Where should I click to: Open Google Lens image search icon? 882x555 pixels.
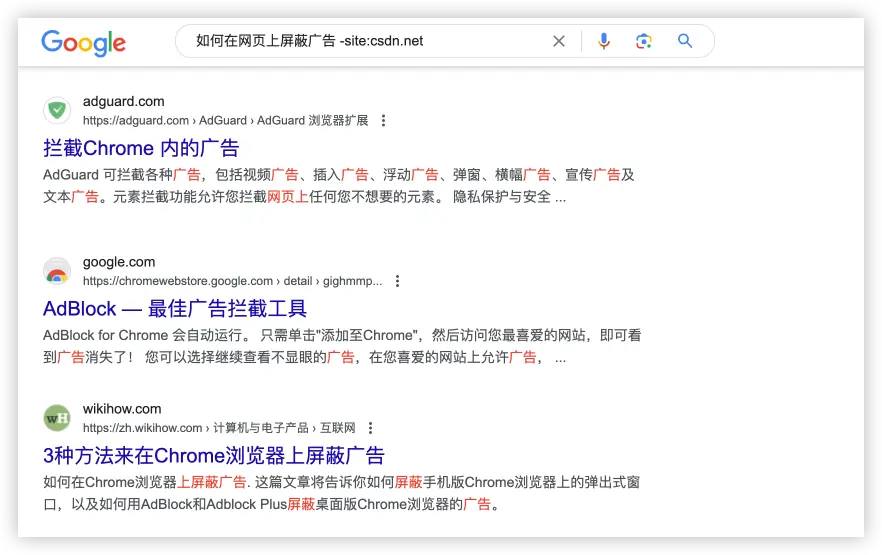pos(644,41)
